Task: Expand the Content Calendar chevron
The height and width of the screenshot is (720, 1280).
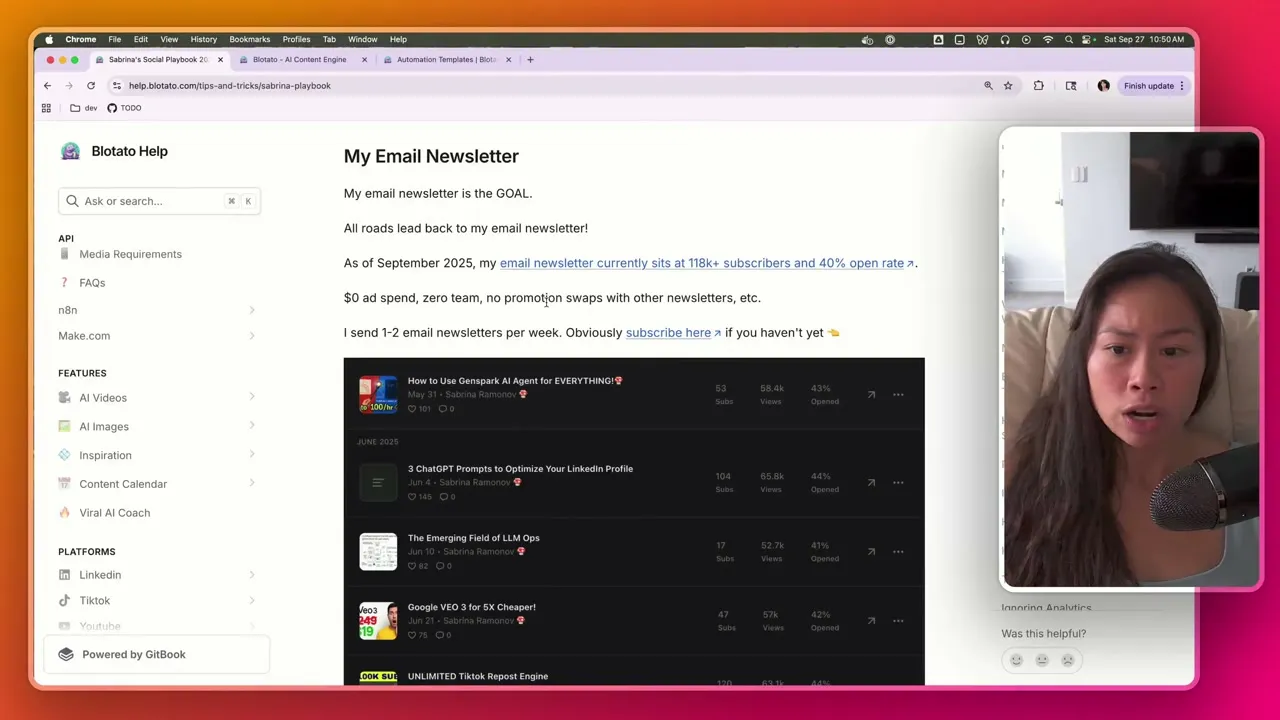Action: [x=251, y=484]
